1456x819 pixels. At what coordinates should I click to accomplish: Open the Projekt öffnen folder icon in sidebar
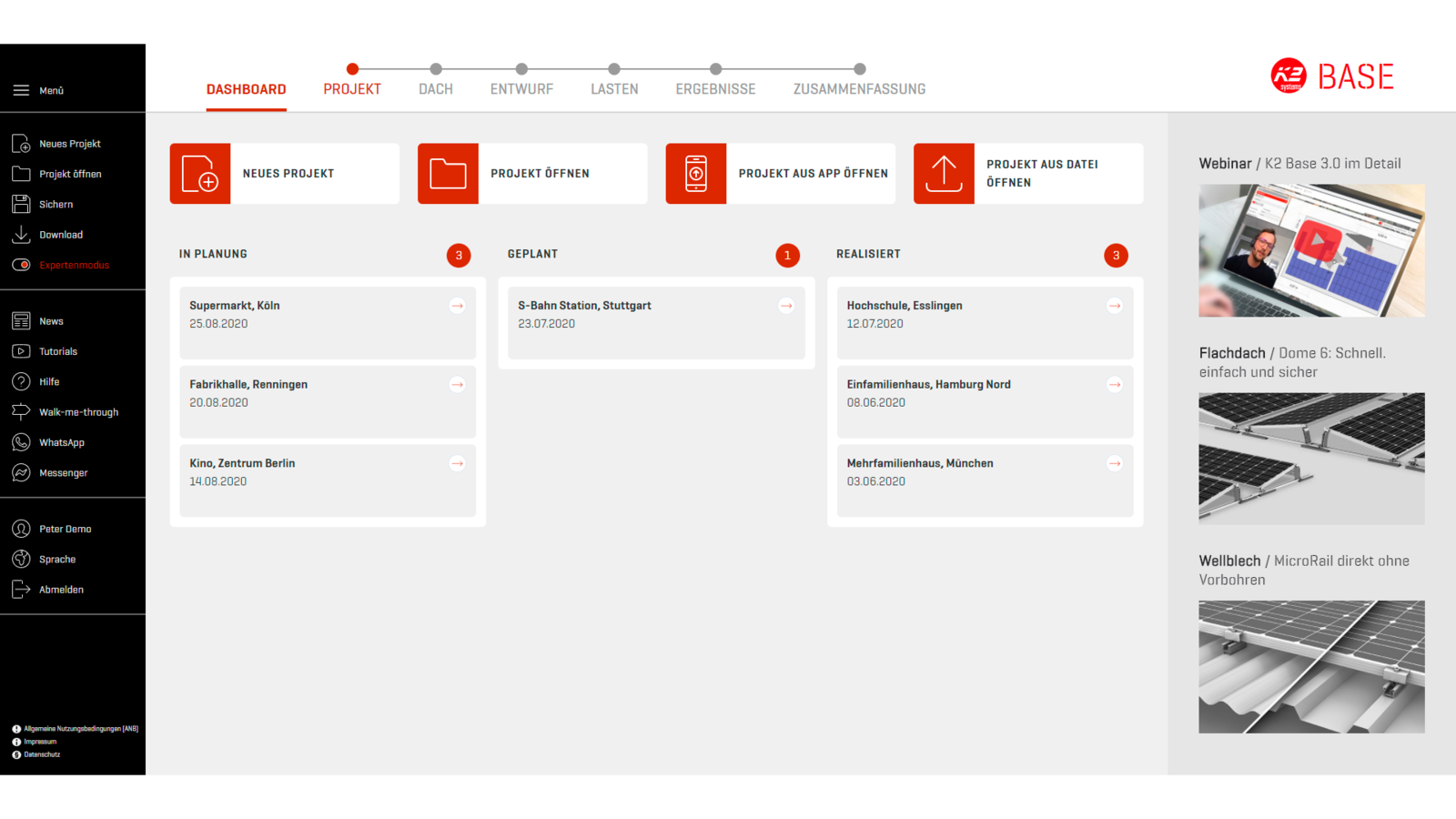point(21,173)
